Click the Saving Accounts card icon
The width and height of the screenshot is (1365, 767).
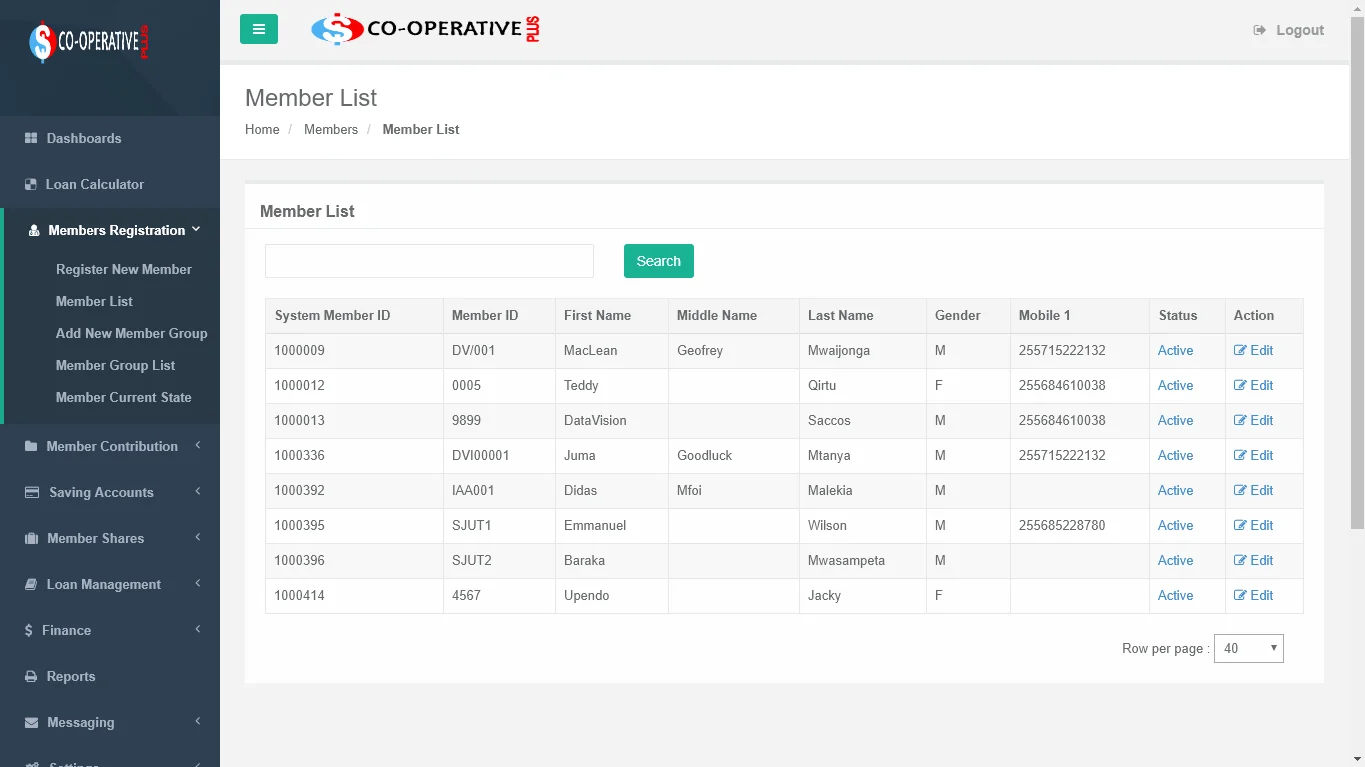click(32, 492)
